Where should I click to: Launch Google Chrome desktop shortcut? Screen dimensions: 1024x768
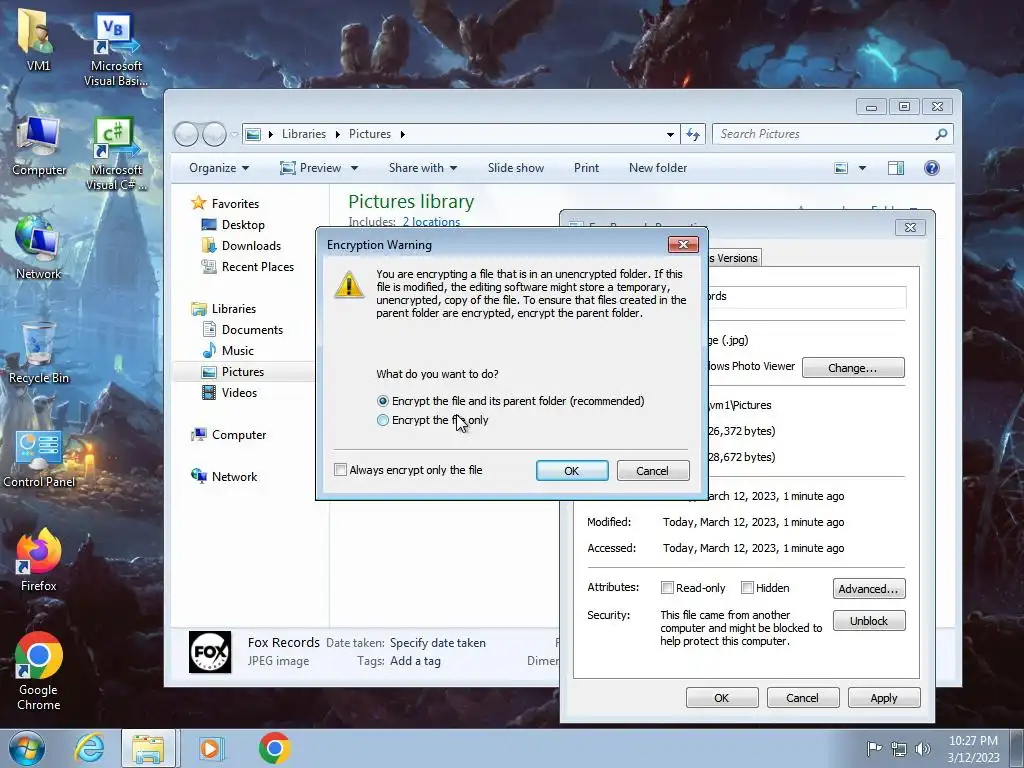tap(39, 671)
